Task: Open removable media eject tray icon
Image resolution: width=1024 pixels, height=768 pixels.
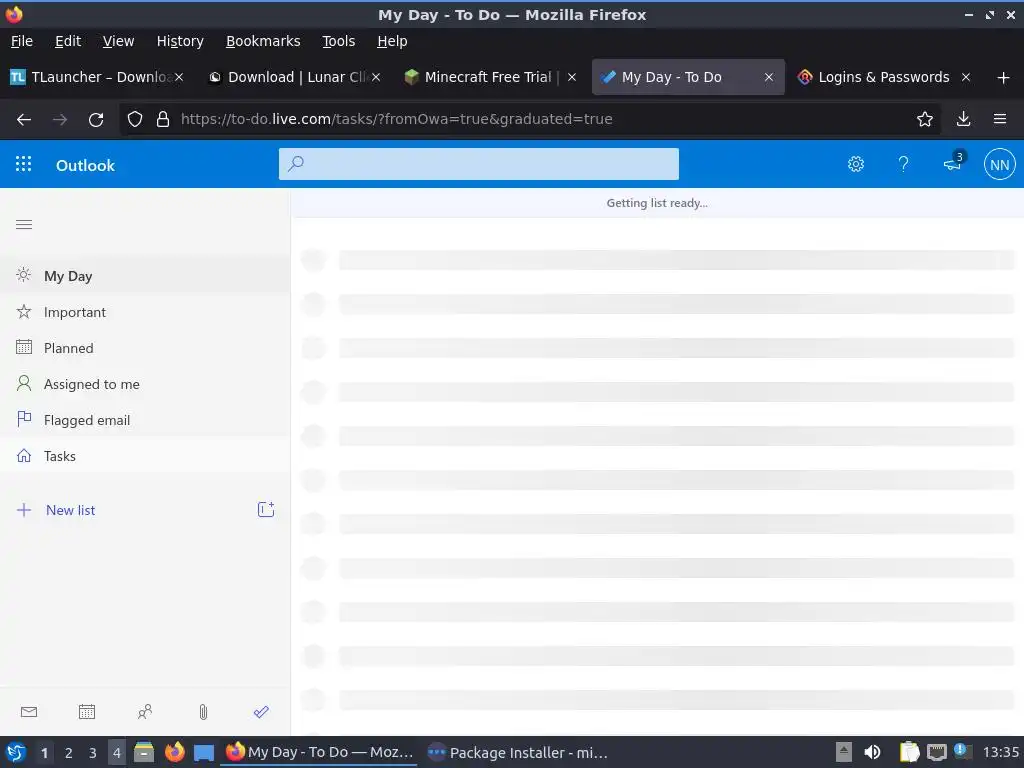Action: tap(844, 752)
